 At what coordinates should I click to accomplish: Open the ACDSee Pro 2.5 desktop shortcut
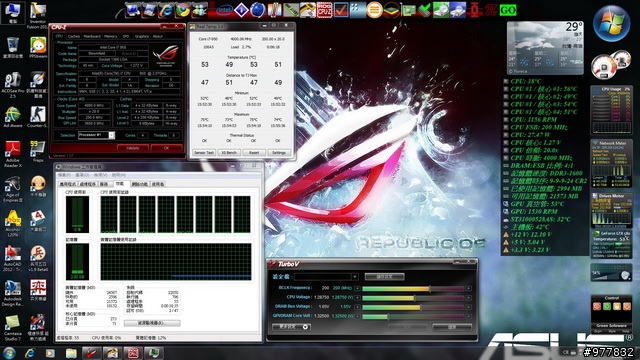(13, 84)
